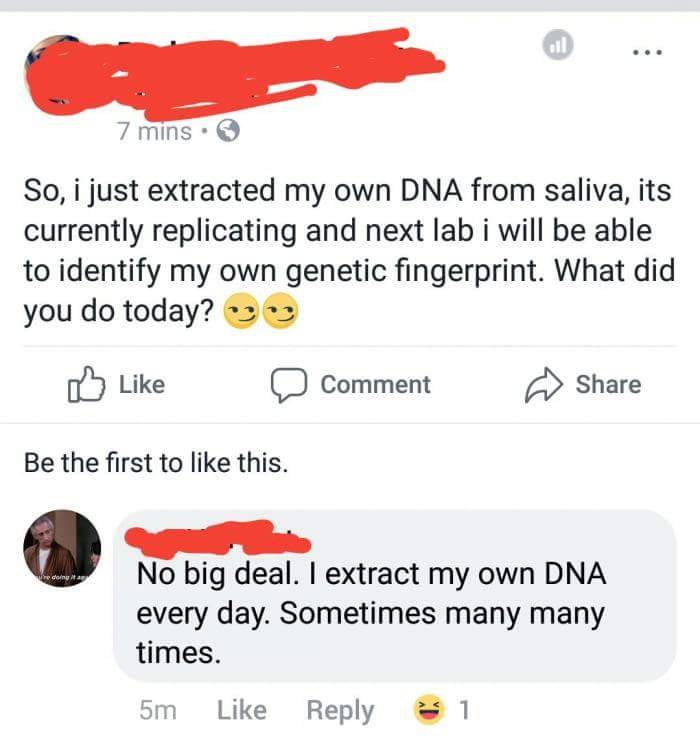700x742 pixels.
Task: Tap the thumbs-up Like icon under the post
Action: pos(86,385)
